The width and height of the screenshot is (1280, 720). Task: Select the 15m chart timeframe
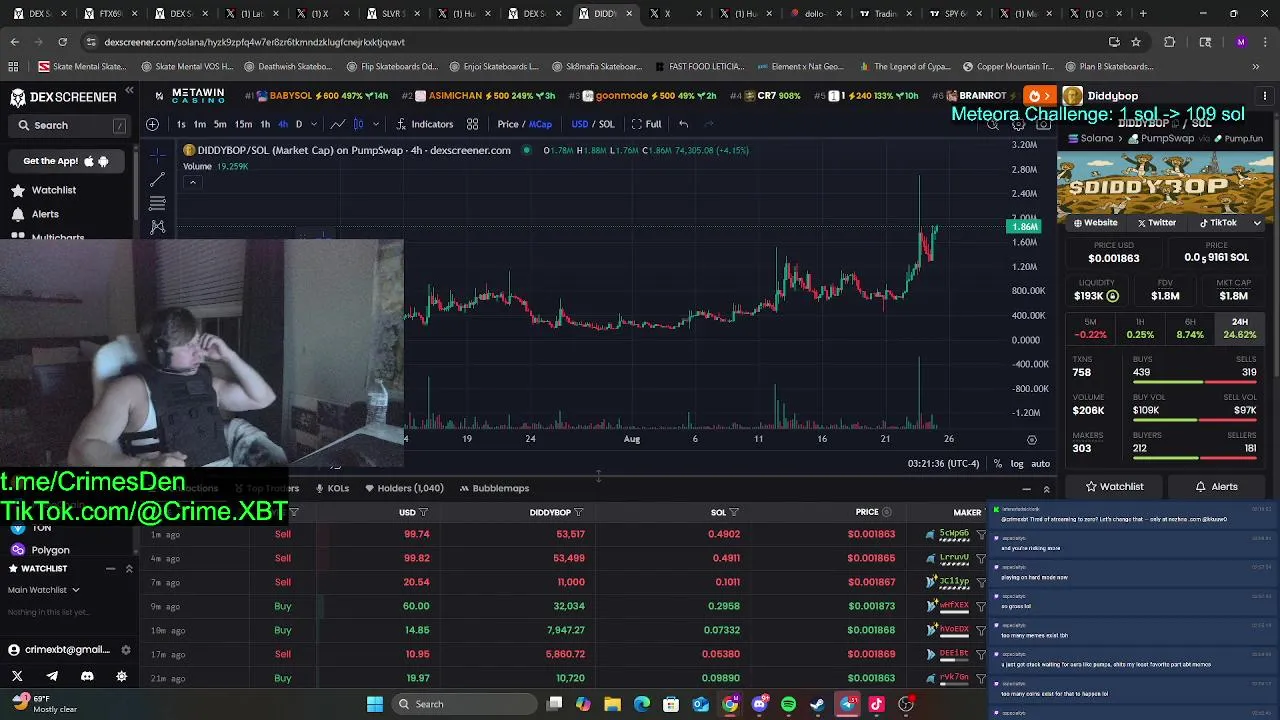pyautogui.click(x=243, y=124)
